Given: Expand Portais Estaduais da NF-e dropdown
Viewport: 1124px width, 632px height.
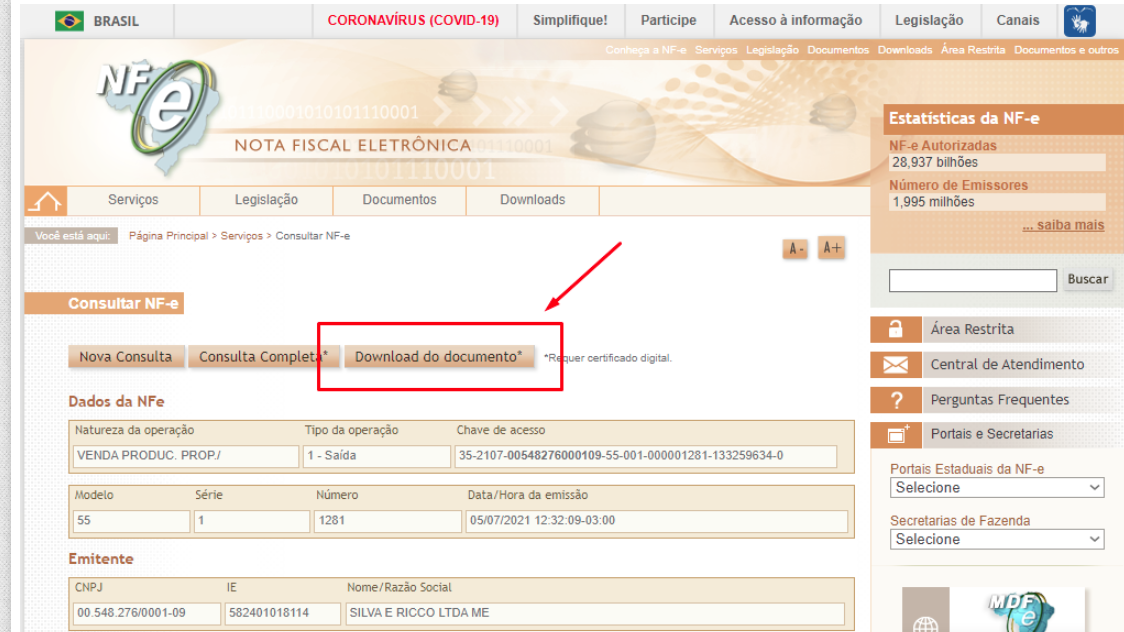Looking at the screenshot, I should click(996, 488).
